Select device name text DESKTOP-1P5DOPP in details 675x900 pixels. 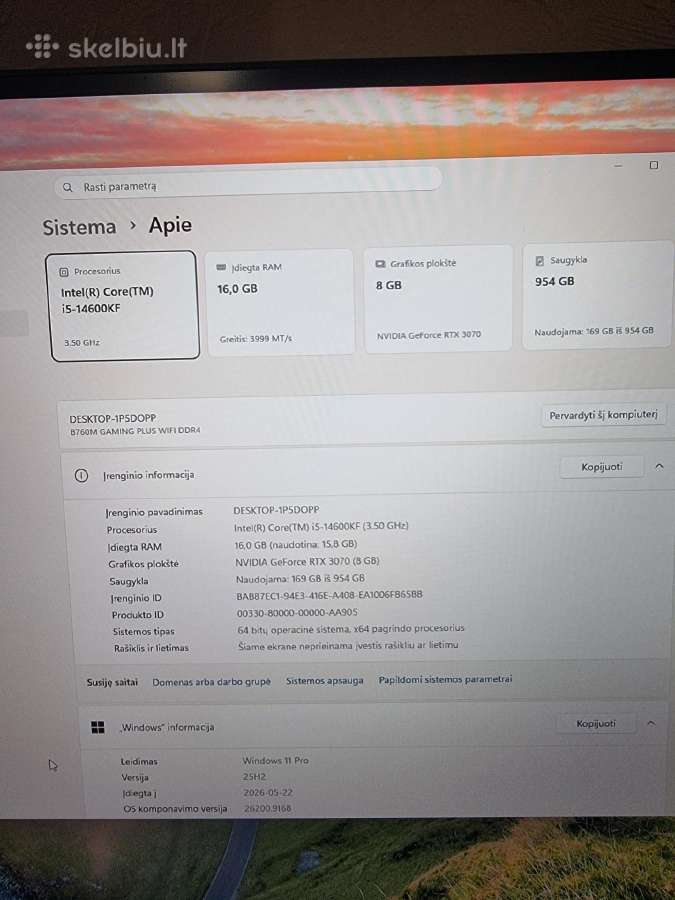click(x=276, y=510)
